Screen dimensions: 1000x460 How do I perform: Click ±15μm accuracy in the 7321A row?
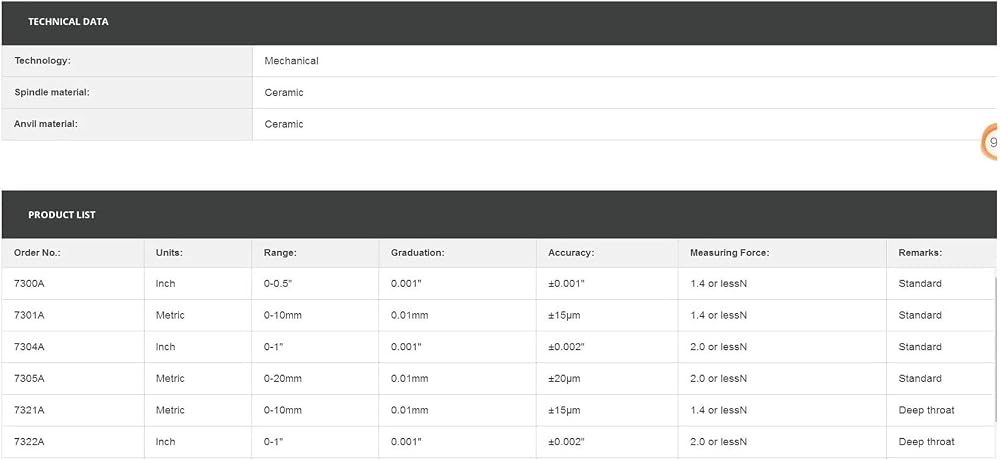(x=564, y=410)
